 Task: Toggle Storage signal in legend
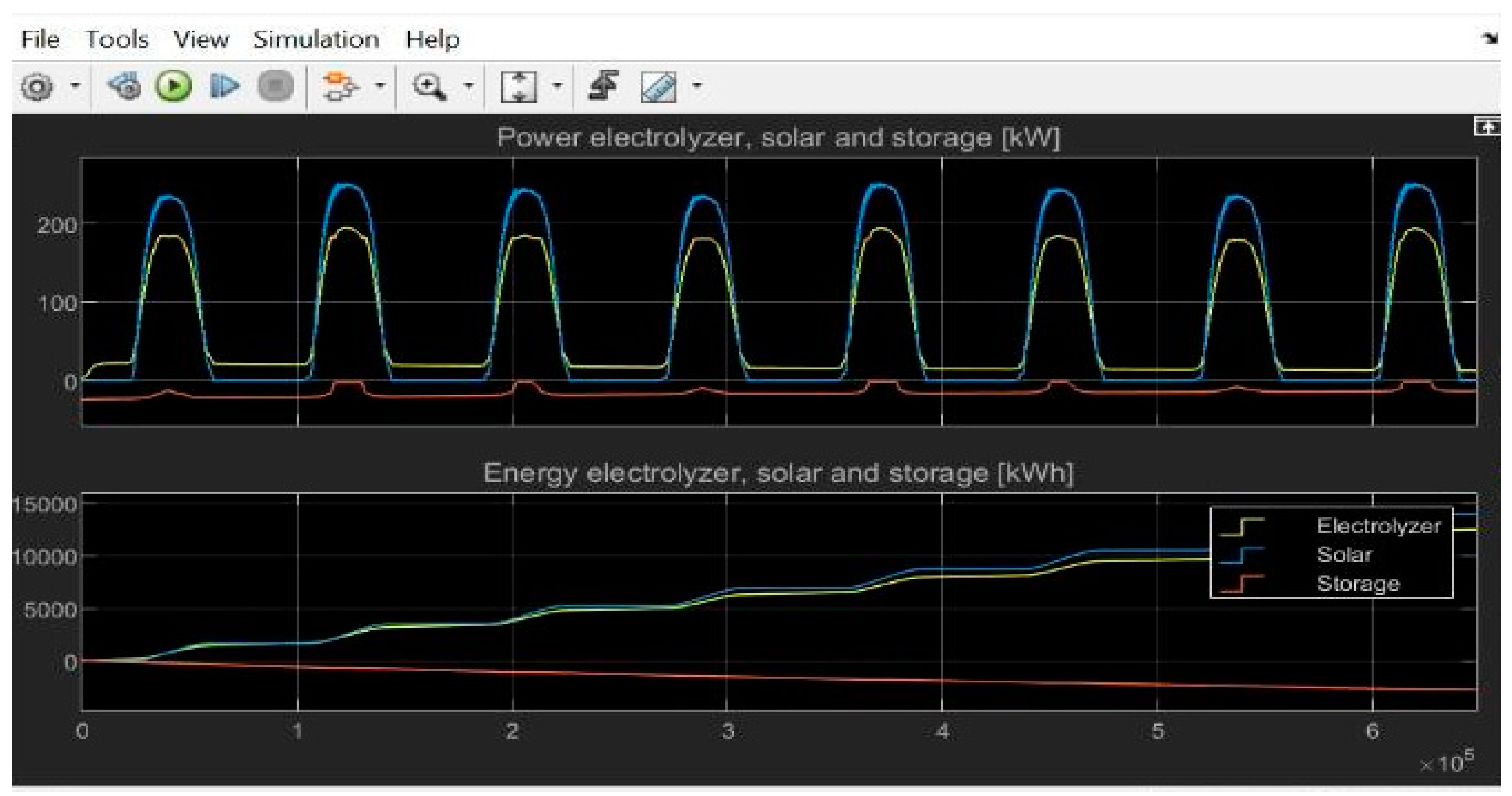tap(1358, 584)
